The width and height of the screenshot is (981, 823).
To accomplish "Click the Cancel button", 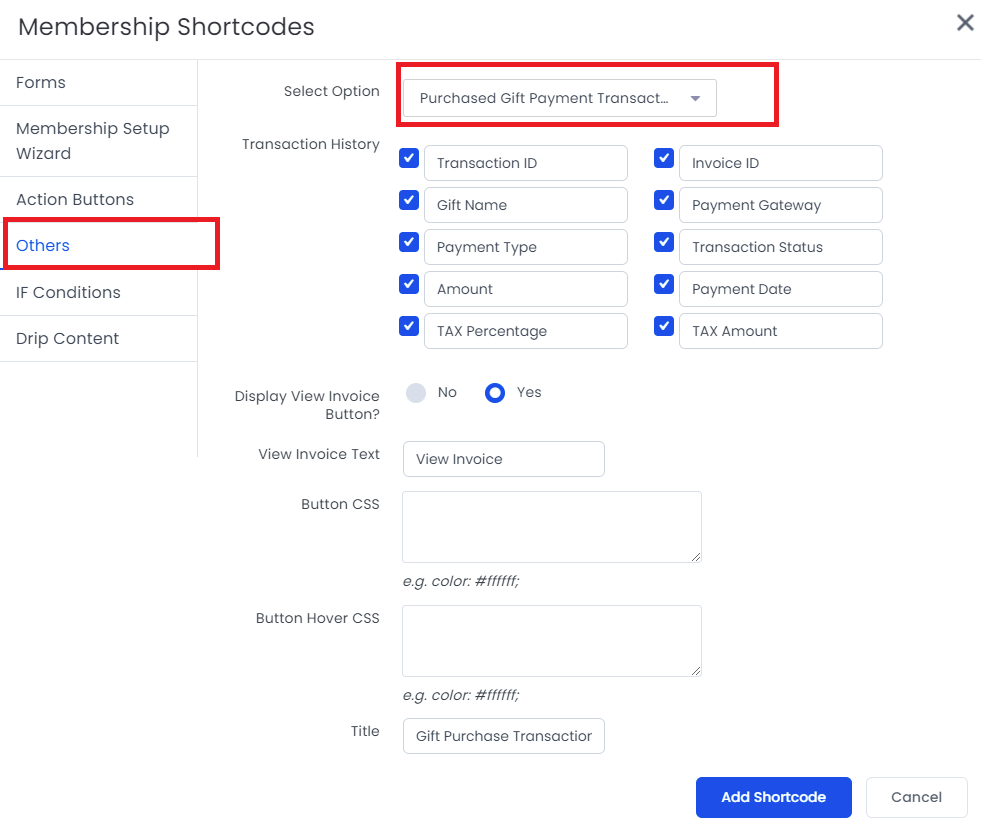I will click(x=917, y=797).
